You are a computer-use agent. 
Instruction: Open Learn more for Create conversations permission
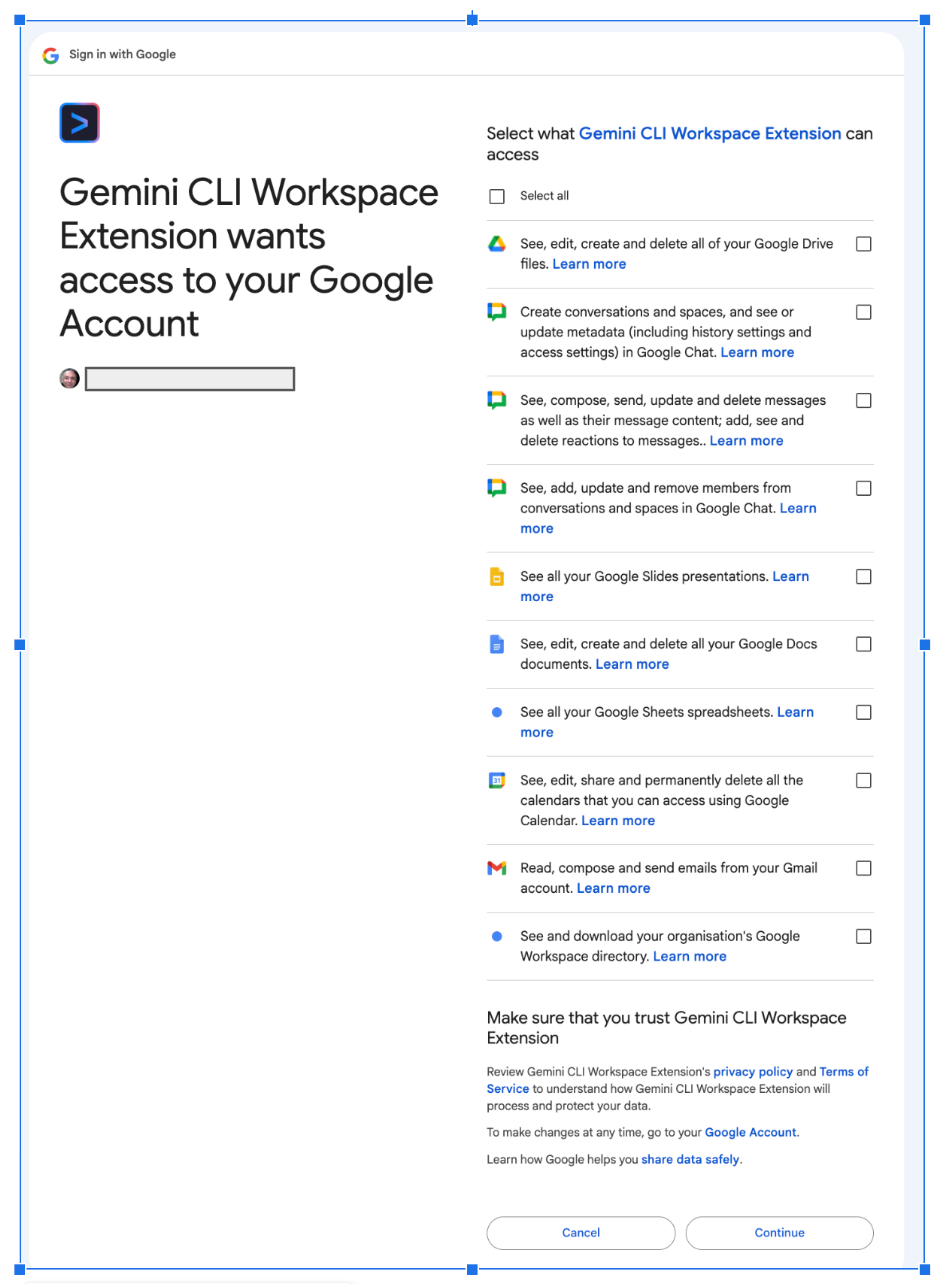pos(757,352)
